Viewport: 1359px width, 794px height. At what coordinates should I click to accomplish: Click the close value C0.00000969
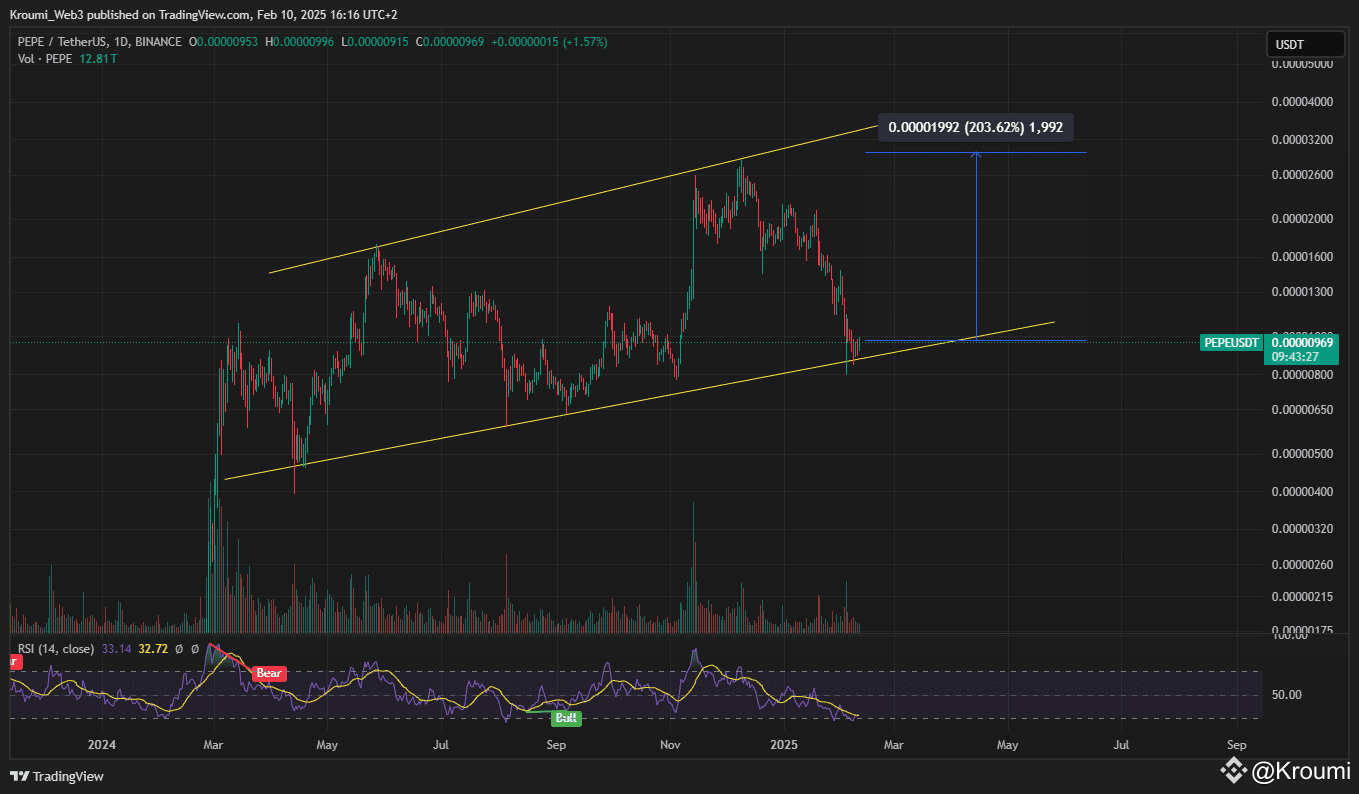point(450,42)
